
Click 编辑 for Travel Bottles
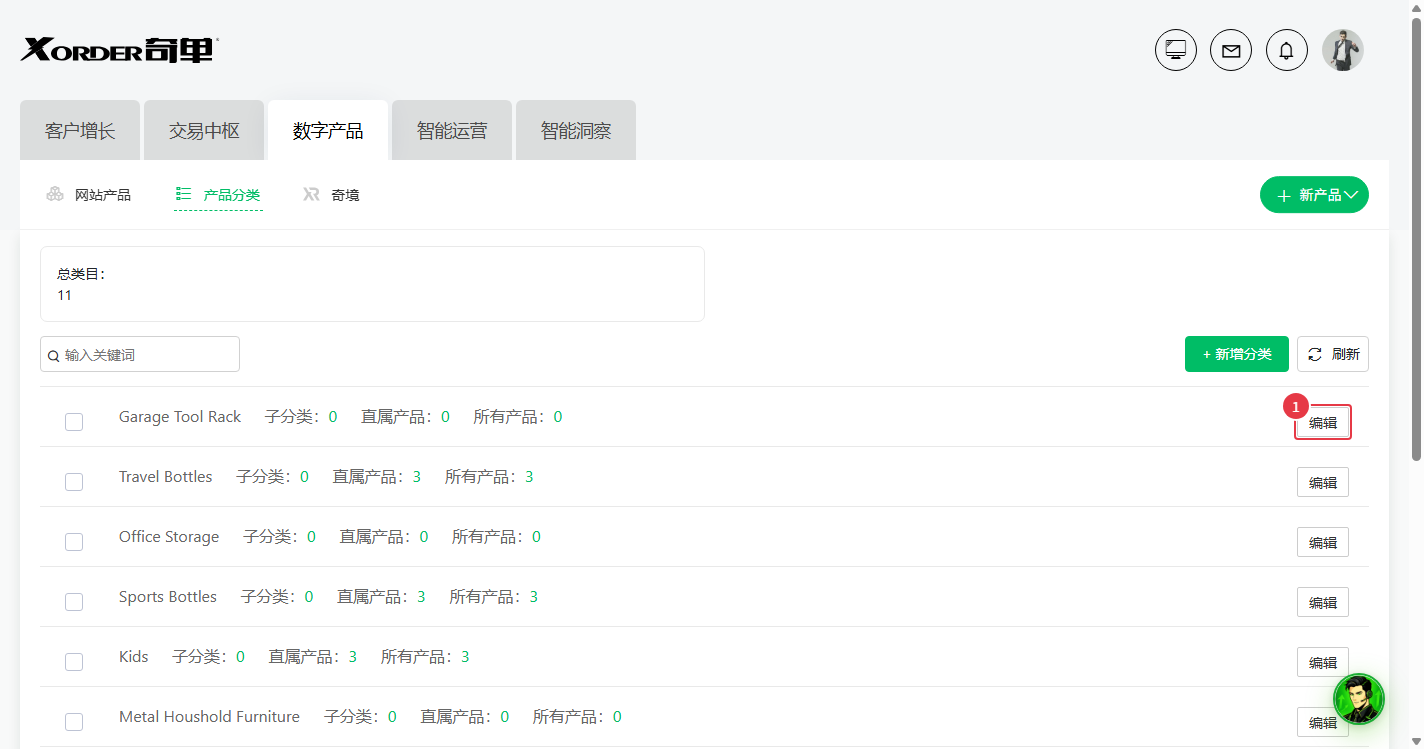click(x=1323, y=482)
